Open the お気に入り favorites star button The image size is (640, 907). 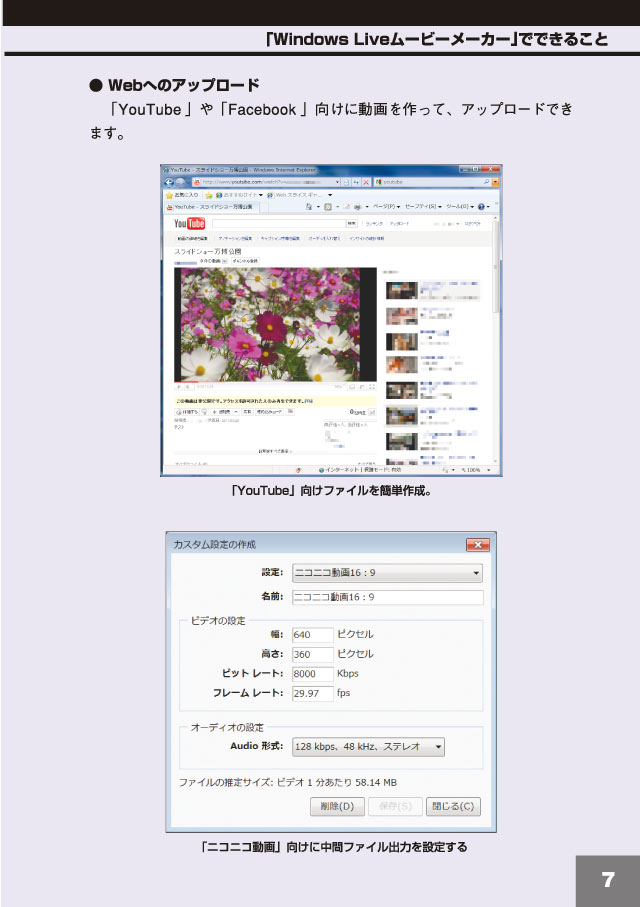point(182,195)
